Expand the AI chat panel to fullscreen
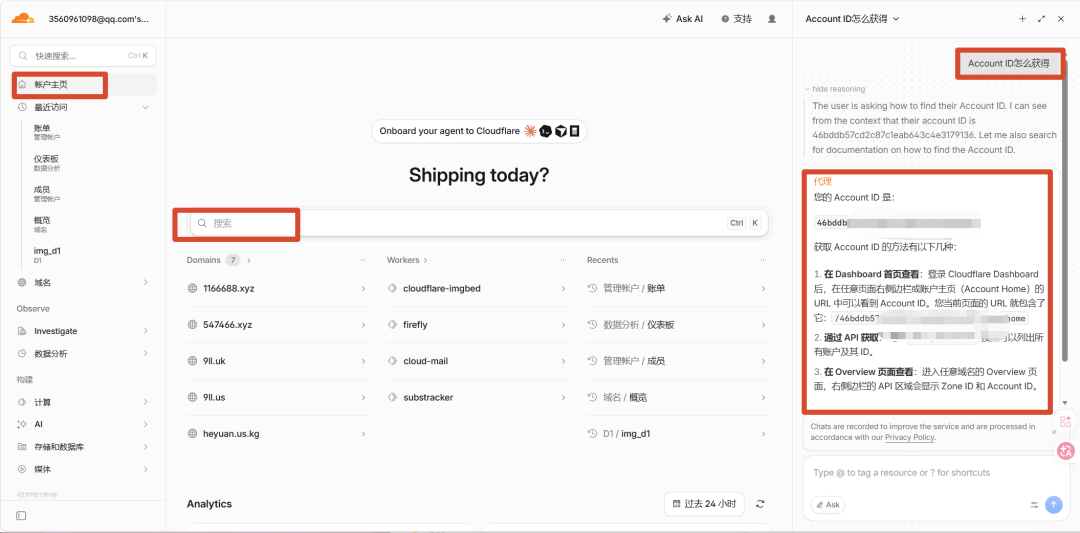 click(1041, 19)
